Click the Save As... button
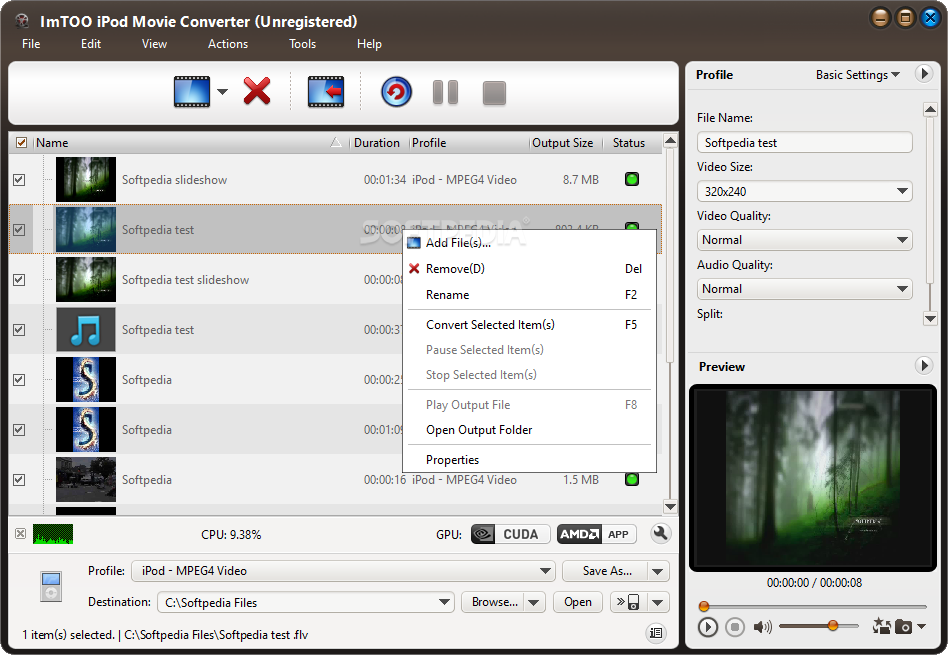The image size is (948, 655). coord(605,571)
